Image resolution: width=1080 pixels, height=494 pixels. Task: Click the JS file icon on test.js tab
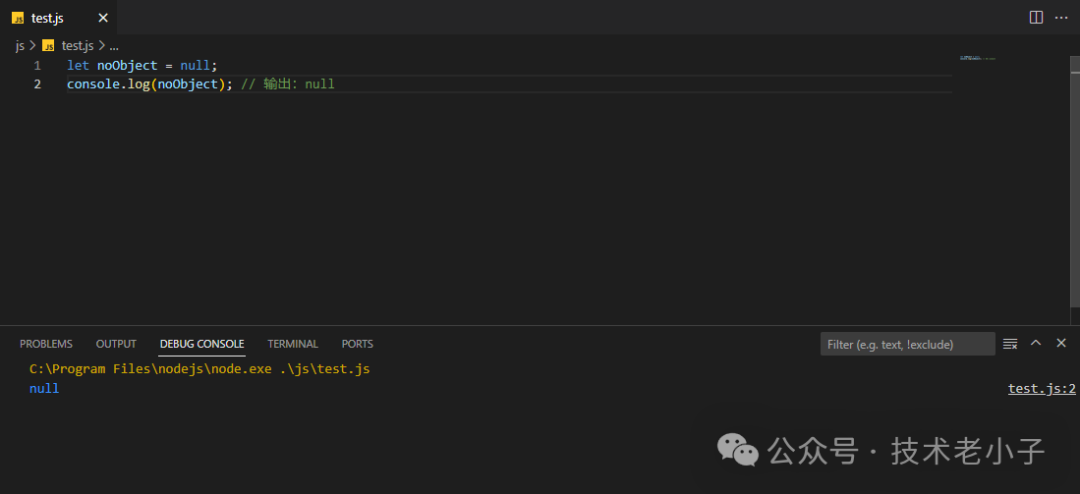coord(18,18)
